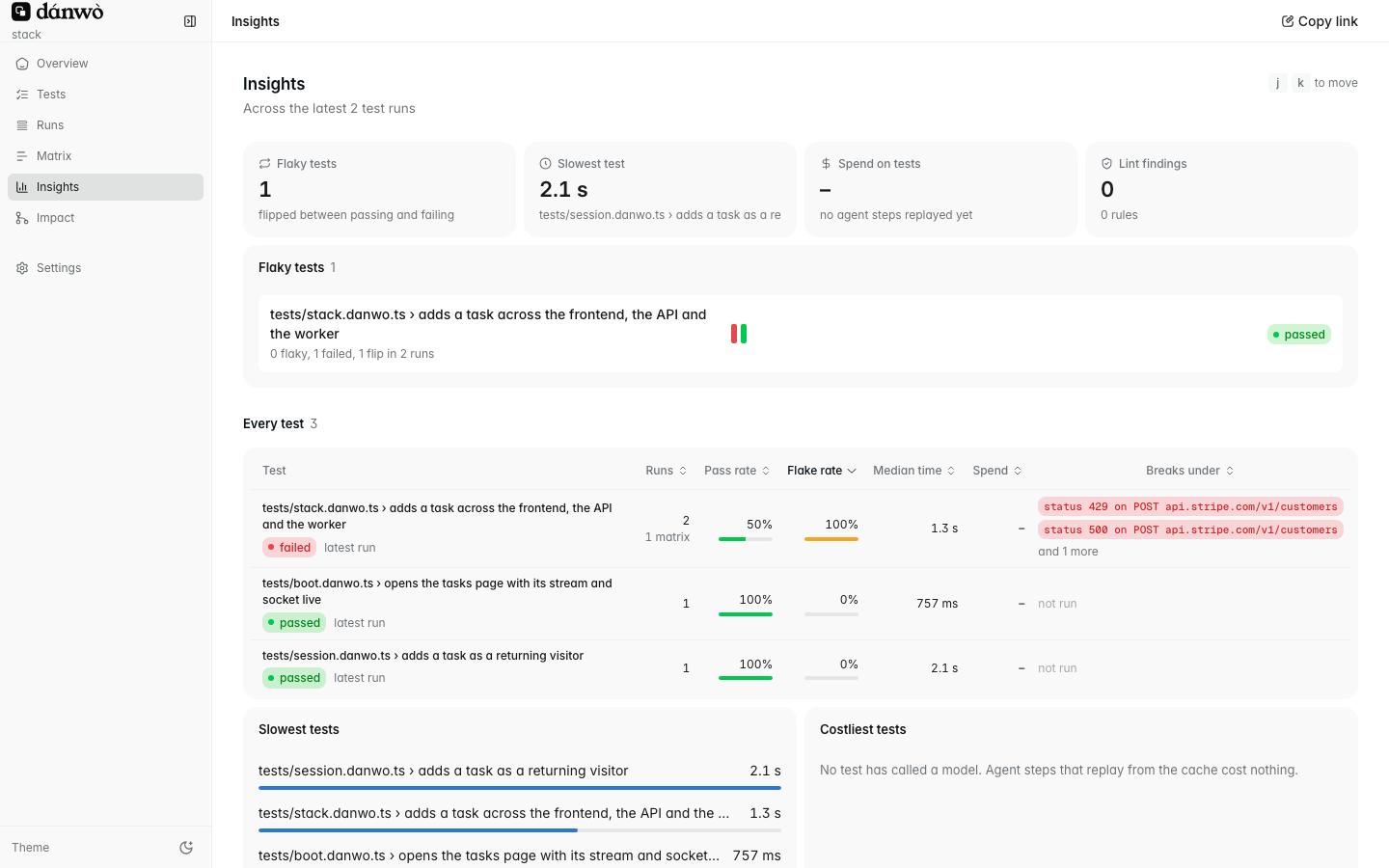This screenshot has height=868, width=1389.
Task: Click stack.danwo.ts in Slowest tests list
Action: (520, 818)
